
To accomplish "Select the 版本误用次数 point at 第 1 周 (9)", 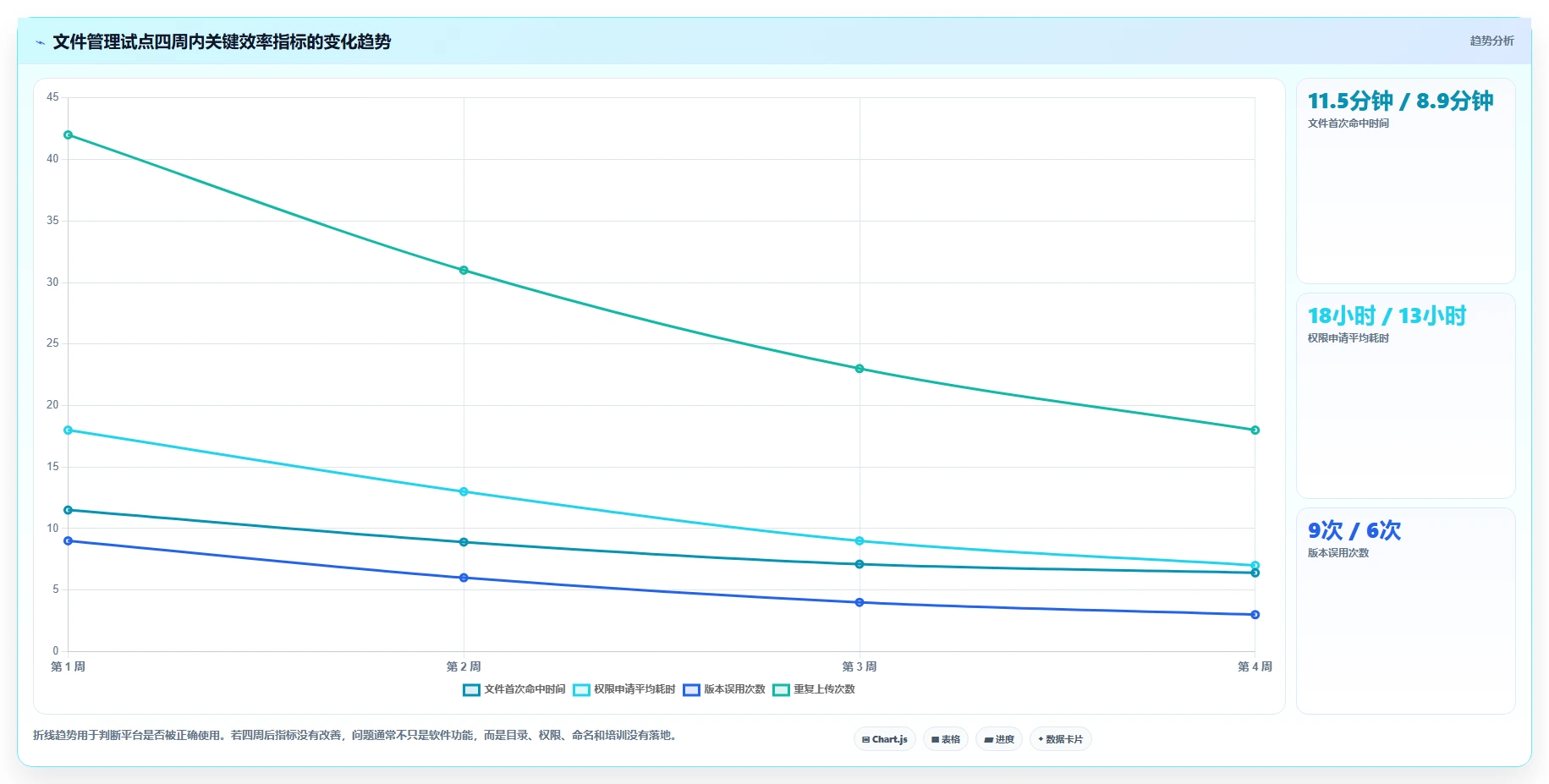I will pyautogui.click(x=69, y=541).
